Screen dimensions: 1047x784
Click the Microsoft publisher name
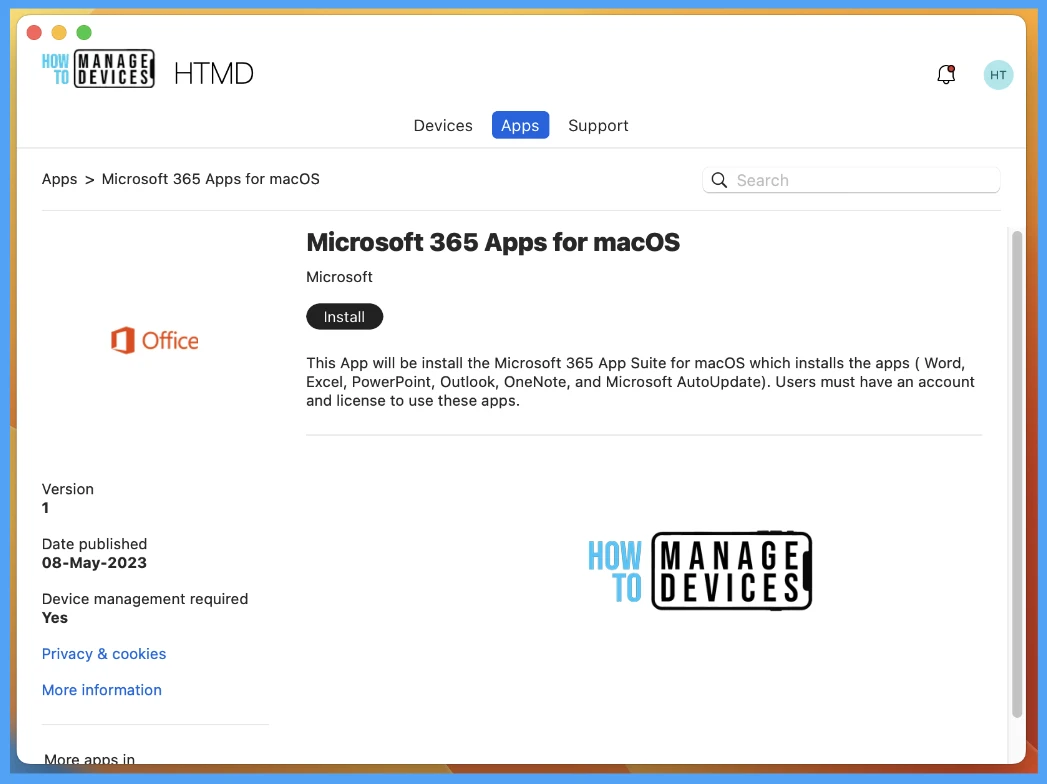pos(339,276)
